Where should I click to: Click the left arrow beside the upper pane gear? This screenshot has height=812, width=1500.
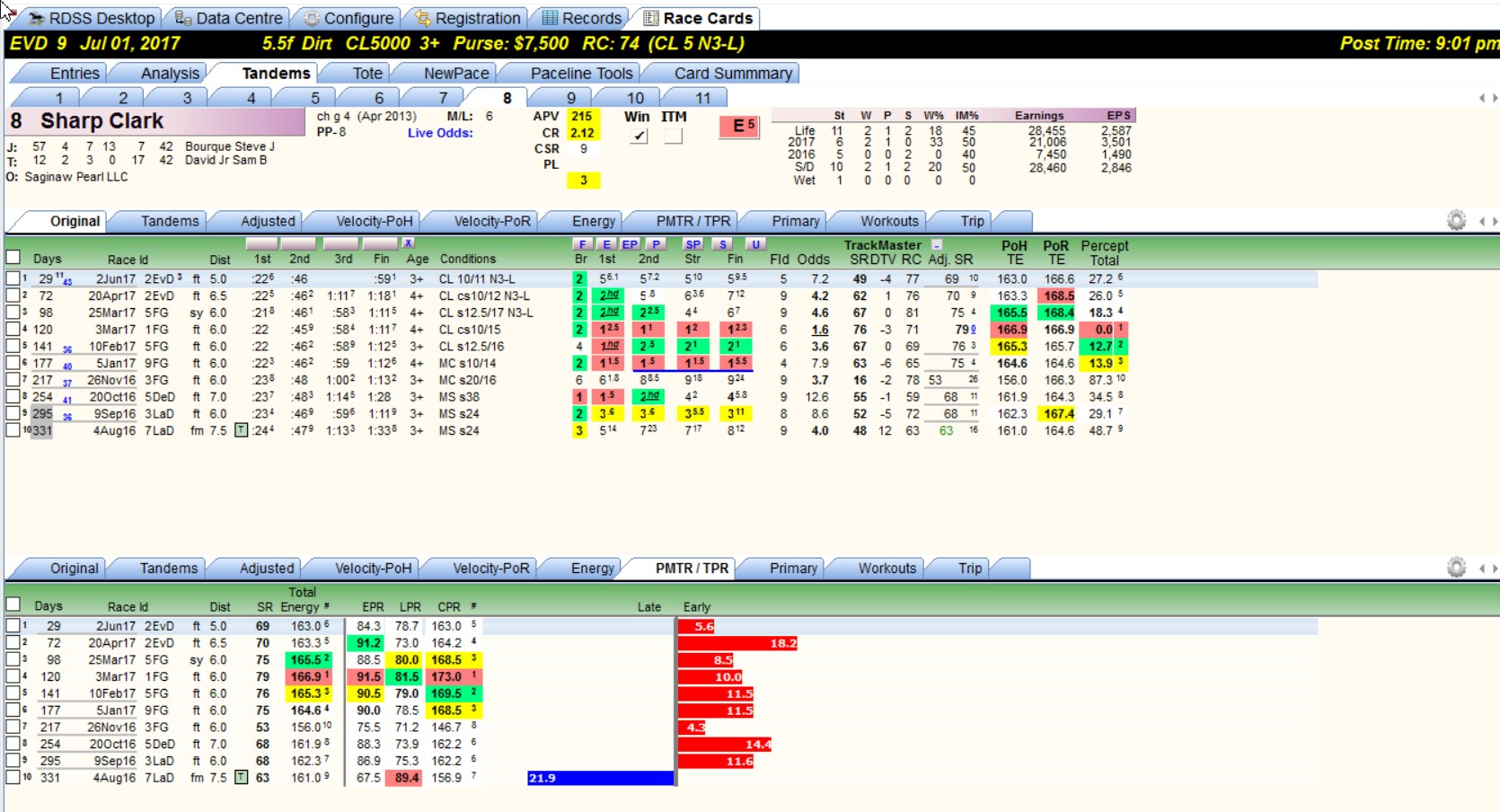pos(1482,221)
